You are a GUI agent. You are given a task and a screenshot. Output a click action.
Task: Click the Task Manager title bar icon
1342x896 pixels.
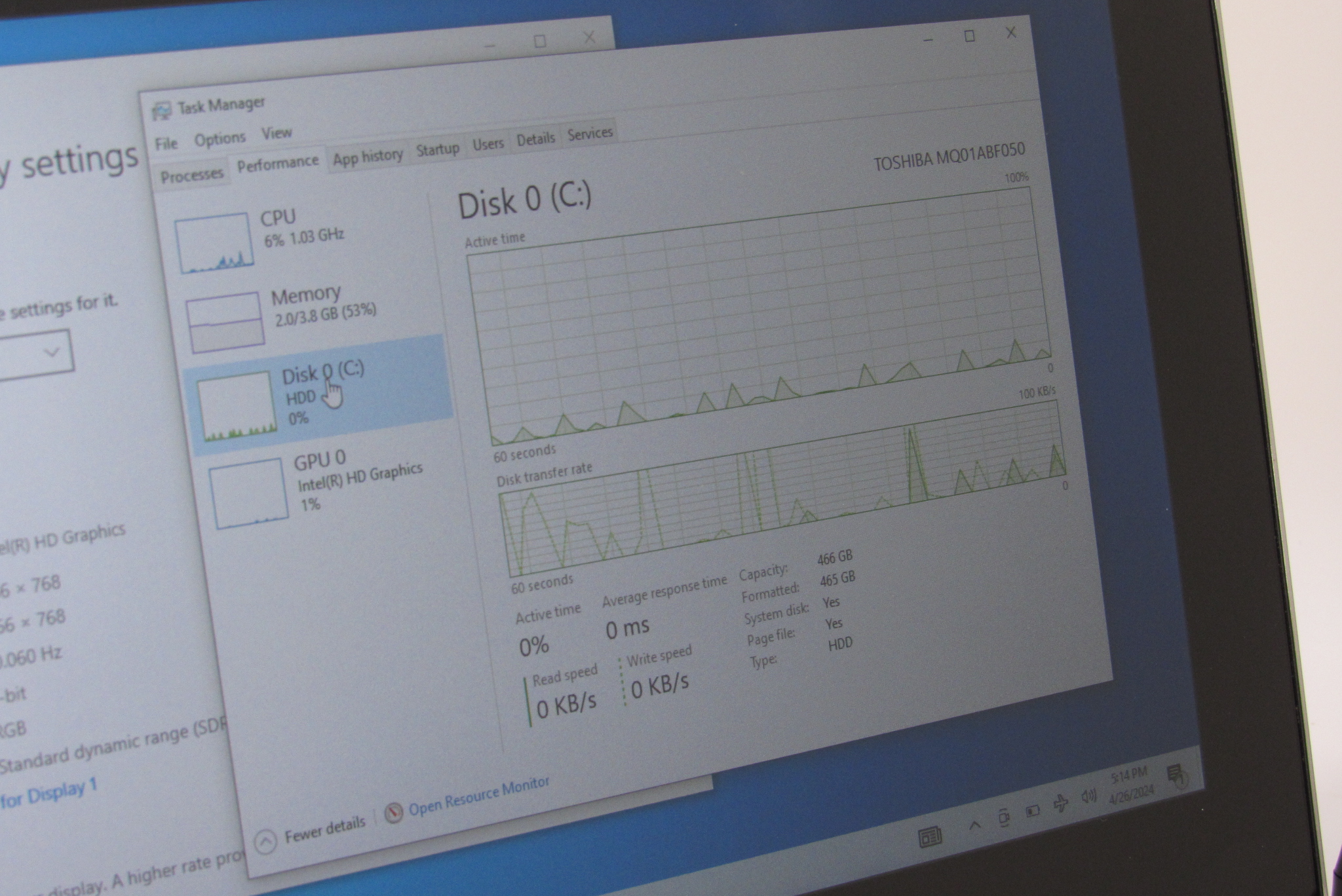click(161, 111)
